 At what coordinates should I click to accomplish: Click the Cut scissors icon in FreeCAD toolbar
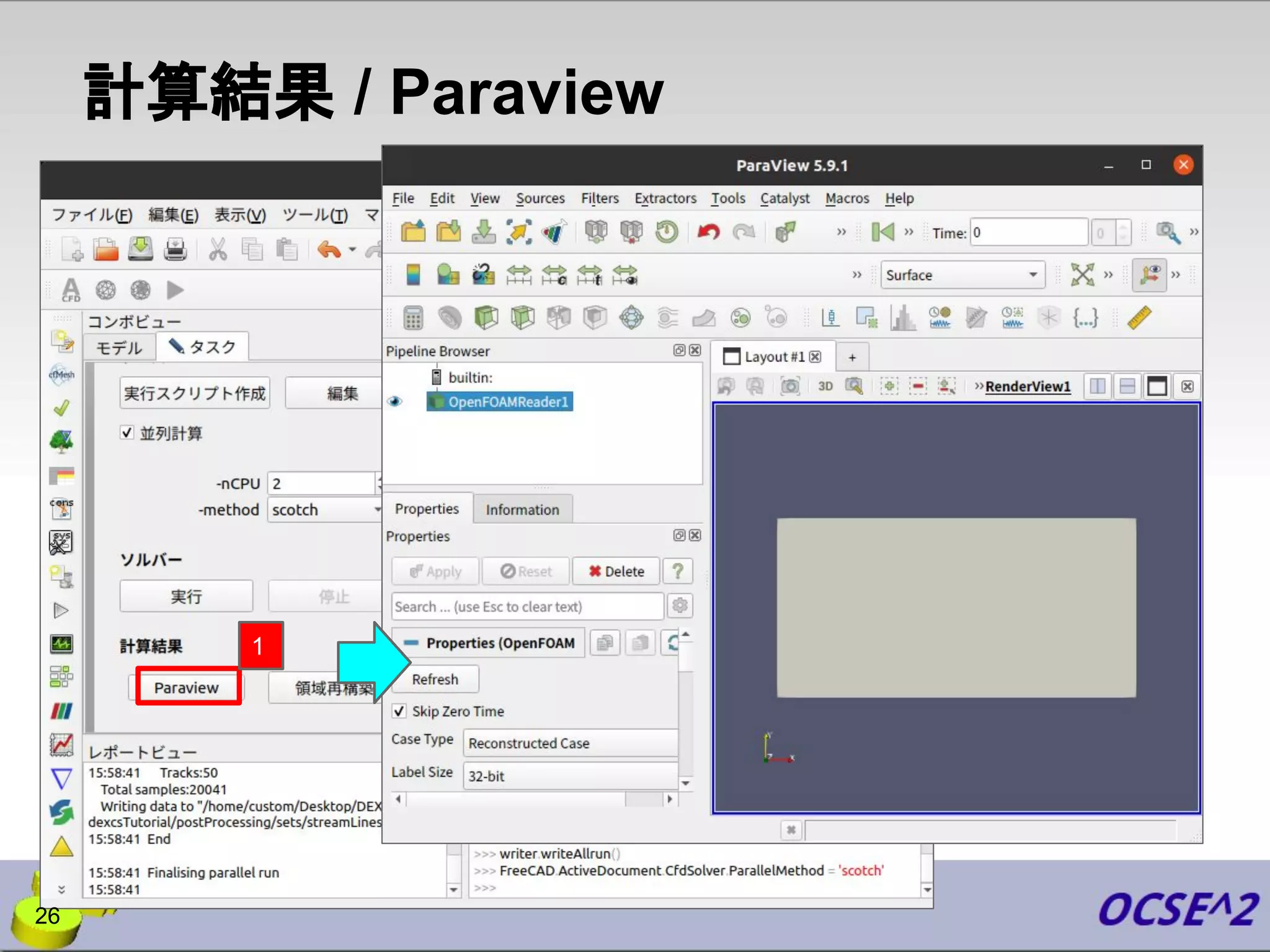coord(218,250)
